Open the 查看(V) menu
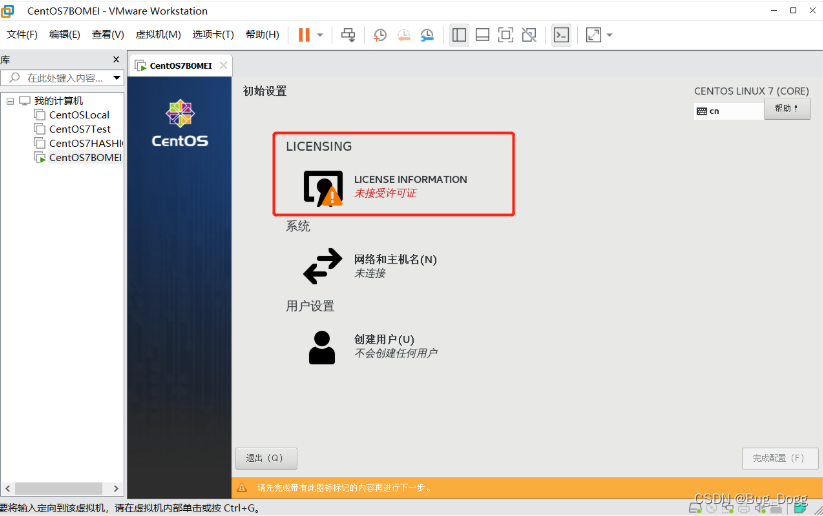 pos(108,35)
